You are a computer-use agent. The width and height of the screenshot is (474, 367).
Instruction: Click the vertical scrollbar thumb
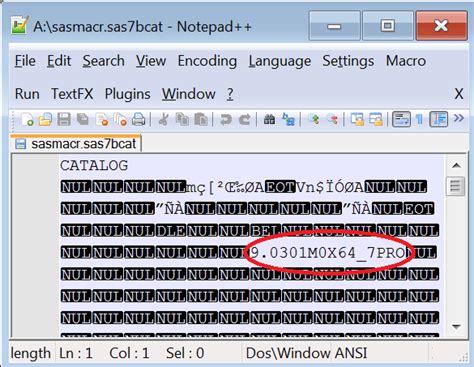(x=455, y=186)
